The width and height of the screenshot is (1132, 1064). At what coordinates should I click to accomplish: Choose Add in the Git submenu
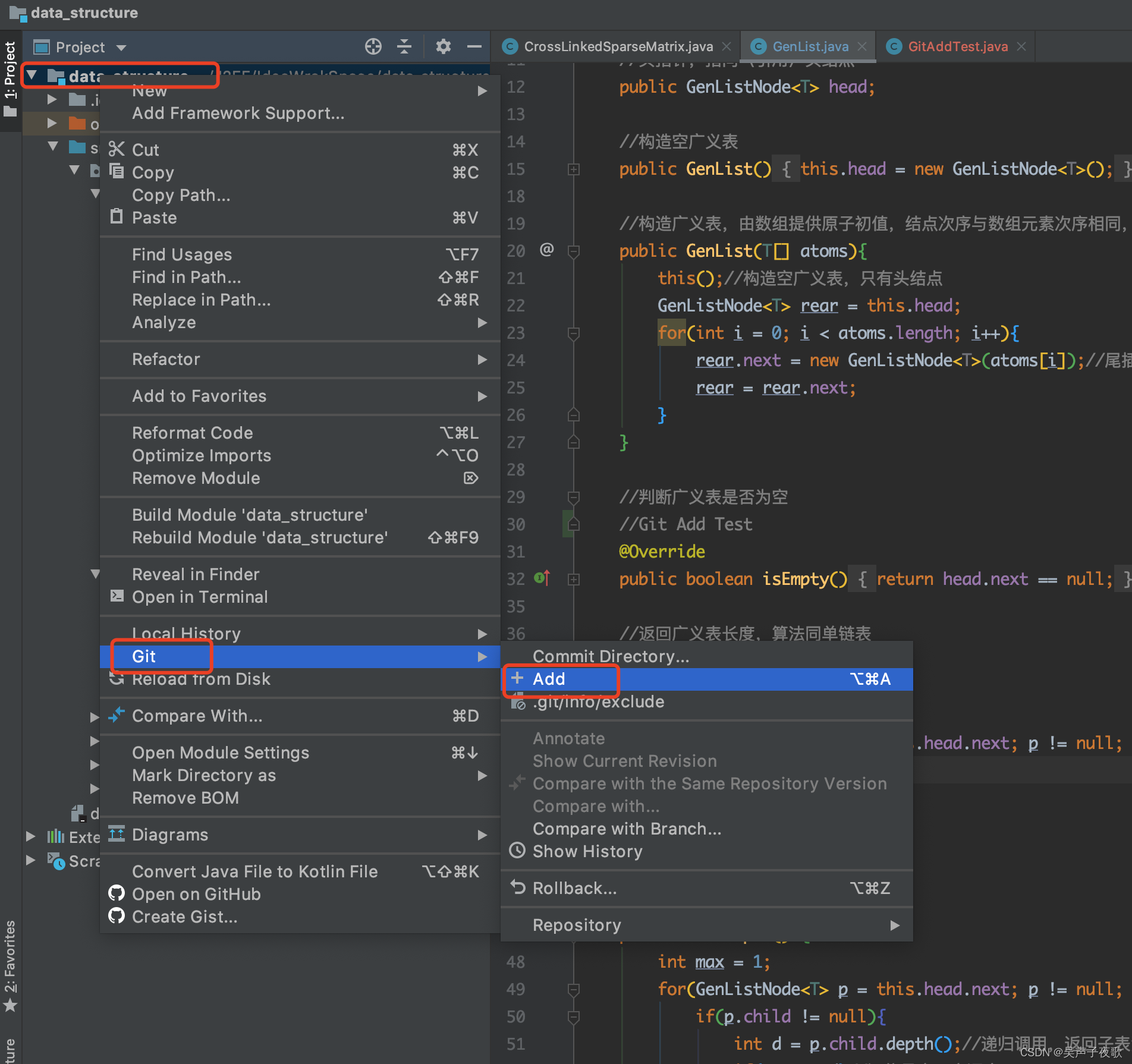click(706, 679)
